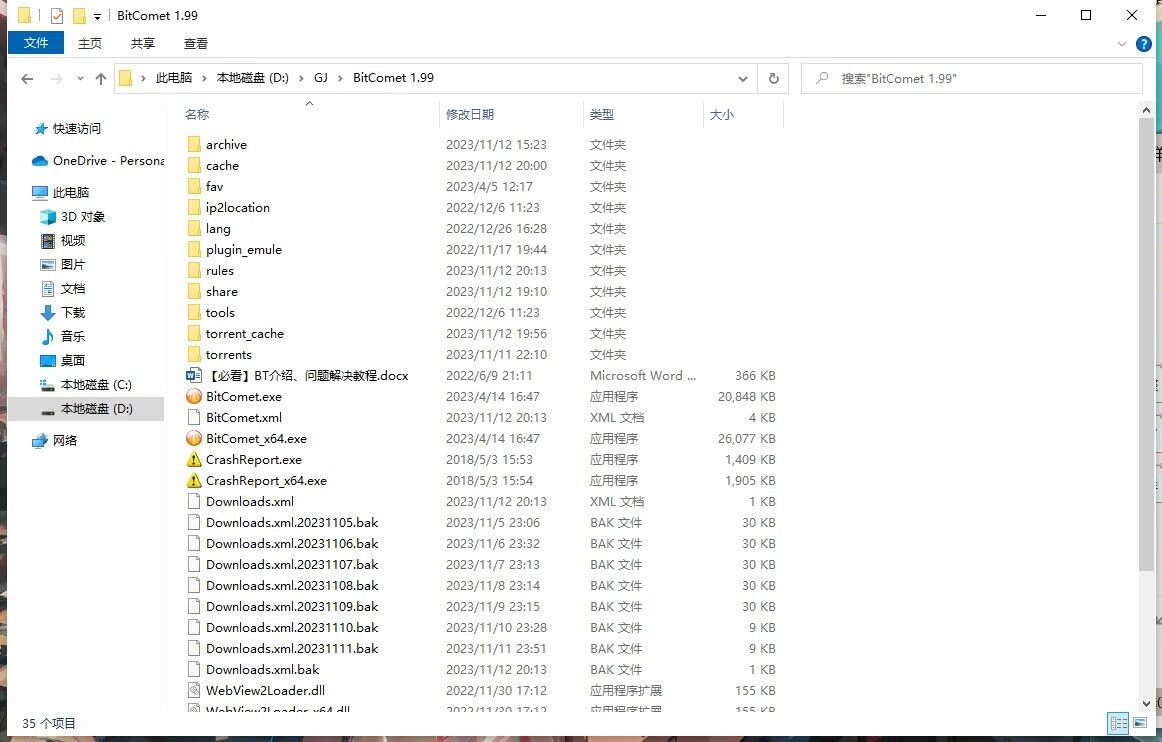Screen dimensions: 1162x742
Task: Open the 查看 (View) ribbon tab
Action: pos(196,44)
